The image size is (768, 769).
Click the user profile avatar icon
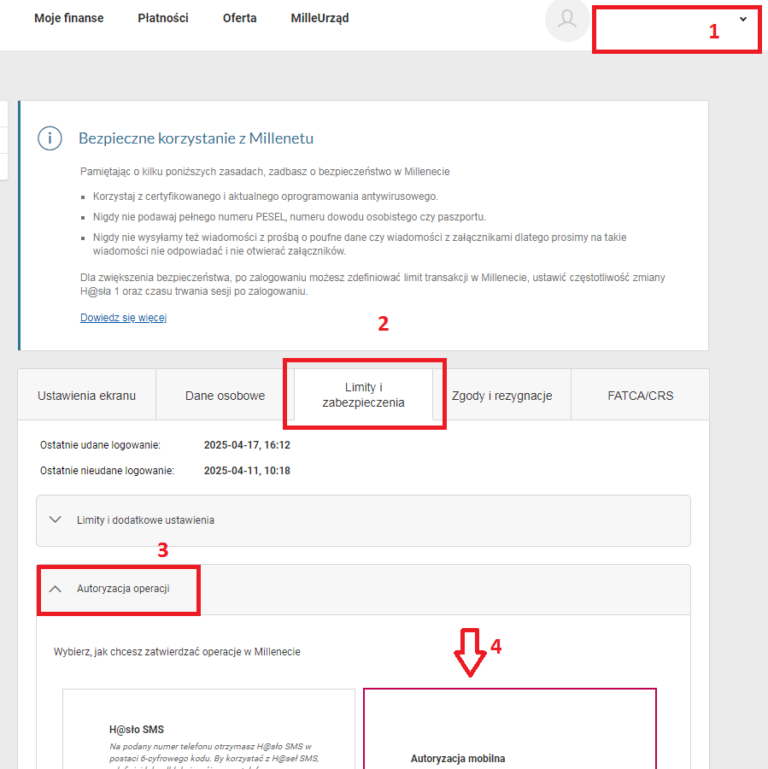point(567,22)
